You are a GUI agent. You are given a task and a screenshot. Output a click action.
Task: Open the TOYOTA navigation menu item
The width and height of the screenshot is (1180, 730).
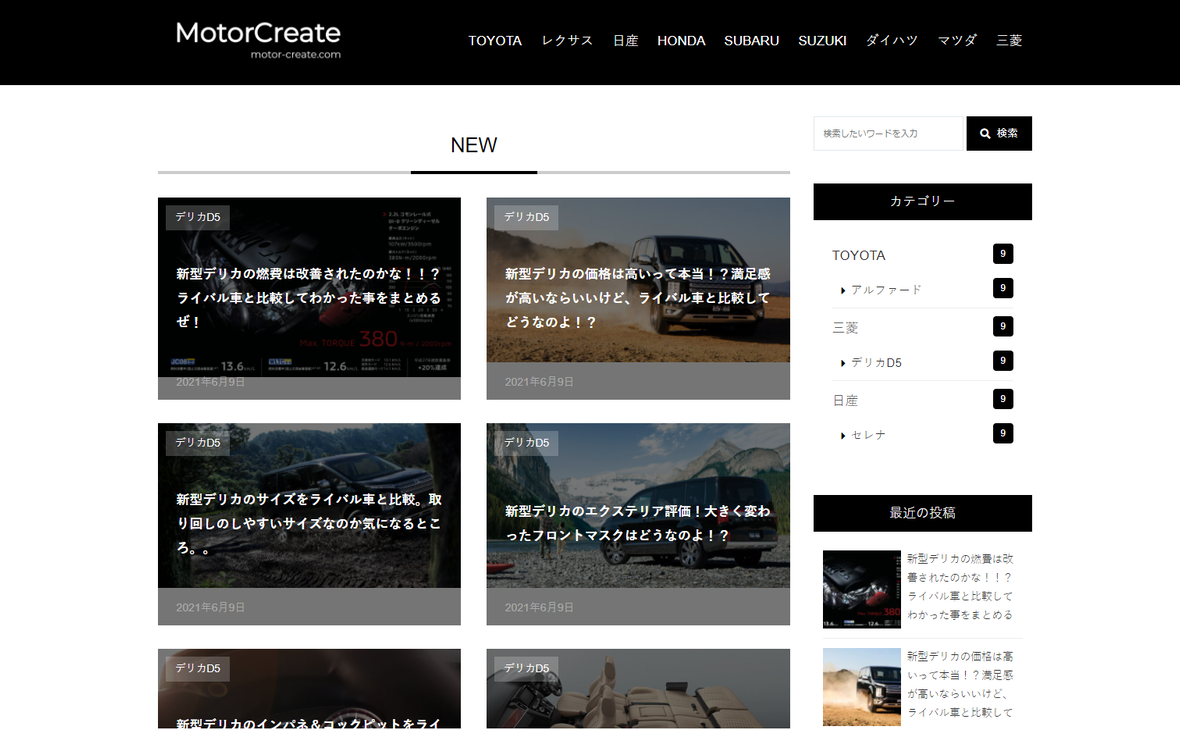(x=494, y=41)
